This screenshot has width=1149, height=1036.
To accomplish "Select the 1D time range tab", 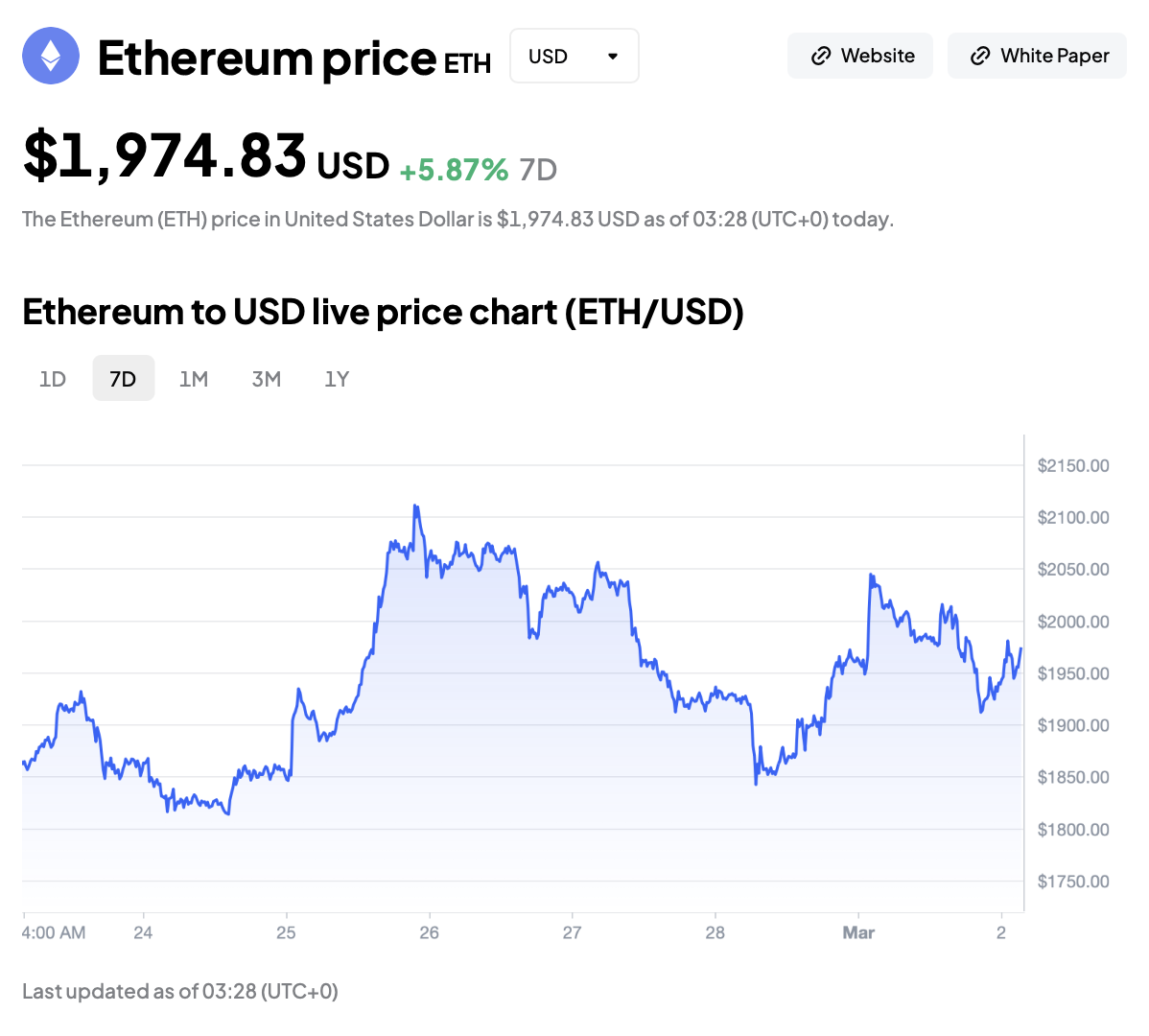I will click(x=53, y=379).
